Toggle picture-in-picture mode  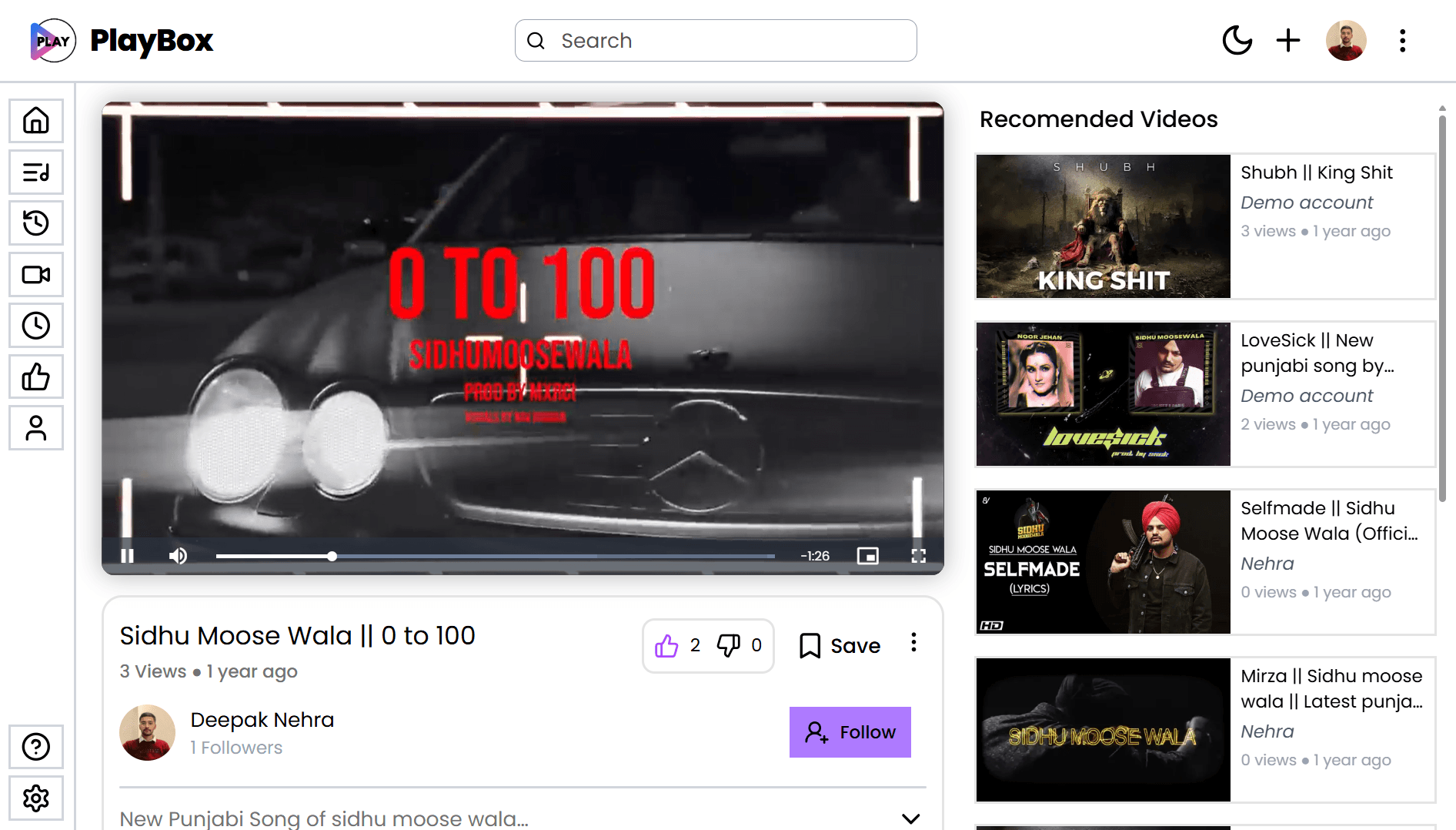[868, 556]
